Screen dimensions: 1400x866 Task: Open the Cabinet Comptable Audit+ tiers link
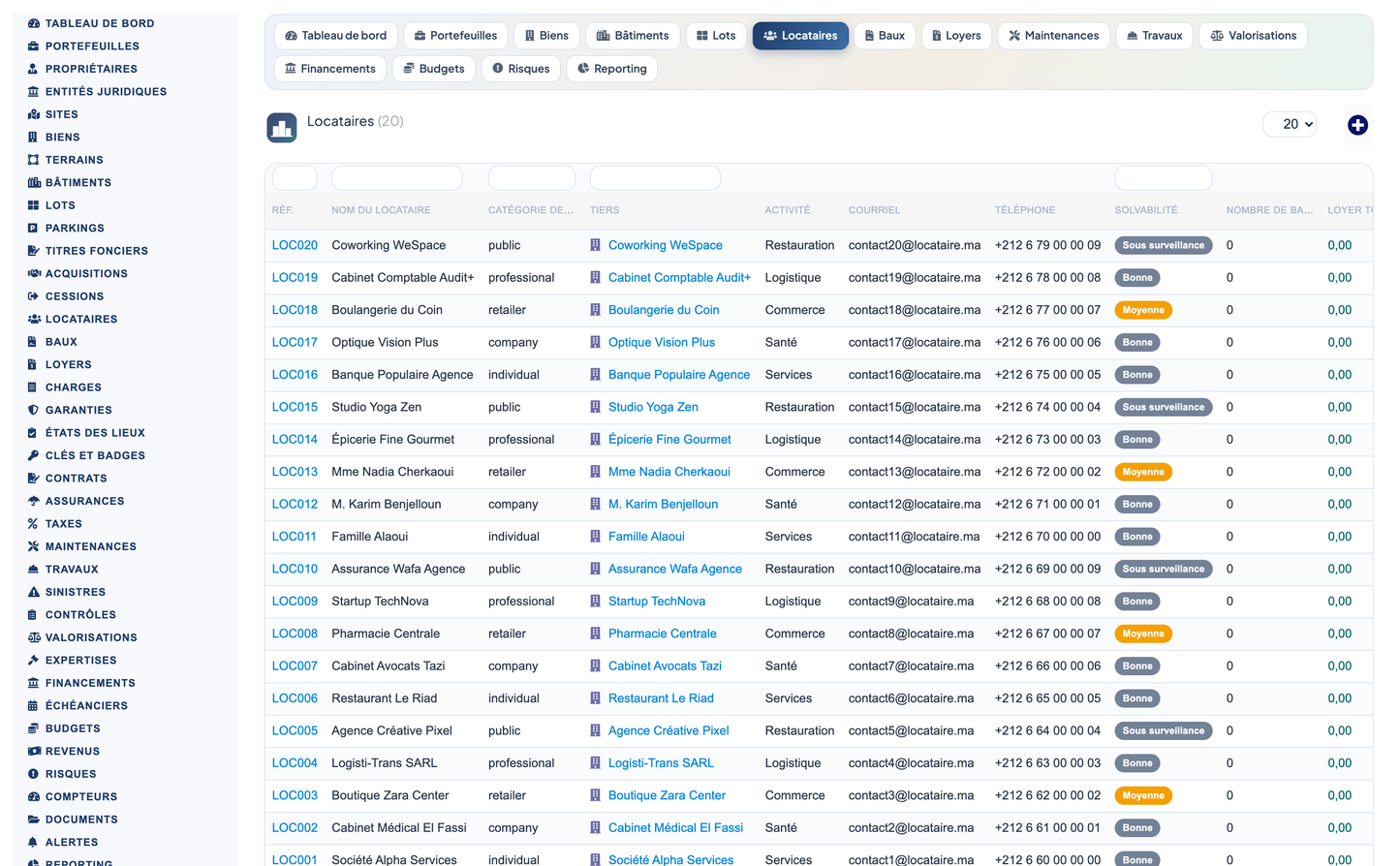(679, 278)
